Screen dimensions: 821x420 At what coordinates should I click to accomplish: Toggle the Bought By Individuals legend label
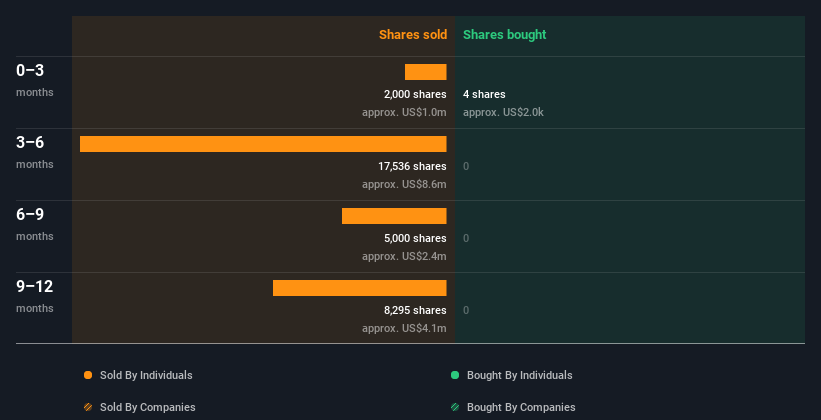pos(519,375)
